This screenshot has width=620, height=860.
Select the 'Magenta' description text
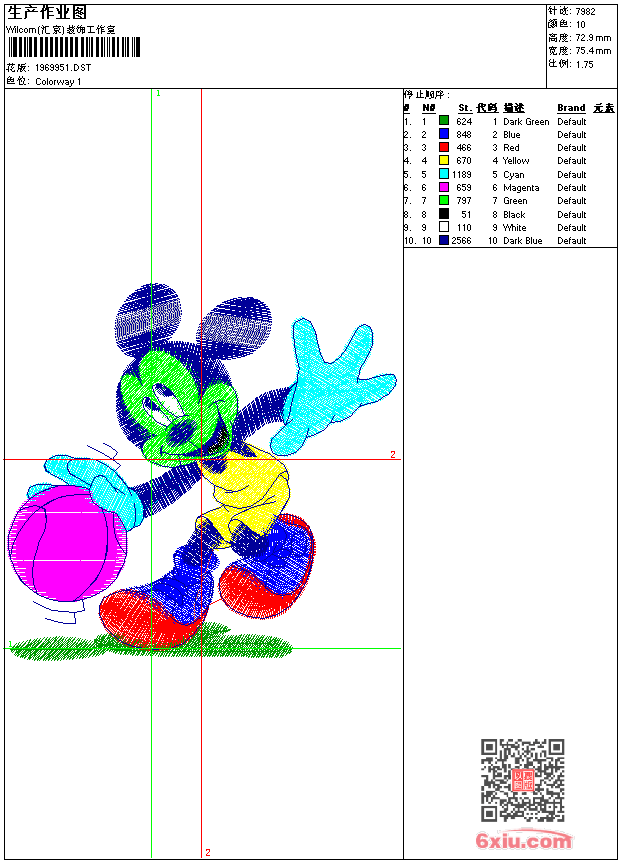[x=521, y=188]
